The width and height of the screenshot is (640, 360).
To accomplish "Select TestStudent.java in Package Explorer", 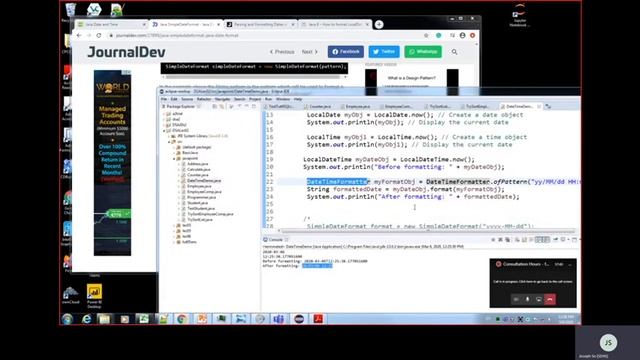I will pos(201,208).
